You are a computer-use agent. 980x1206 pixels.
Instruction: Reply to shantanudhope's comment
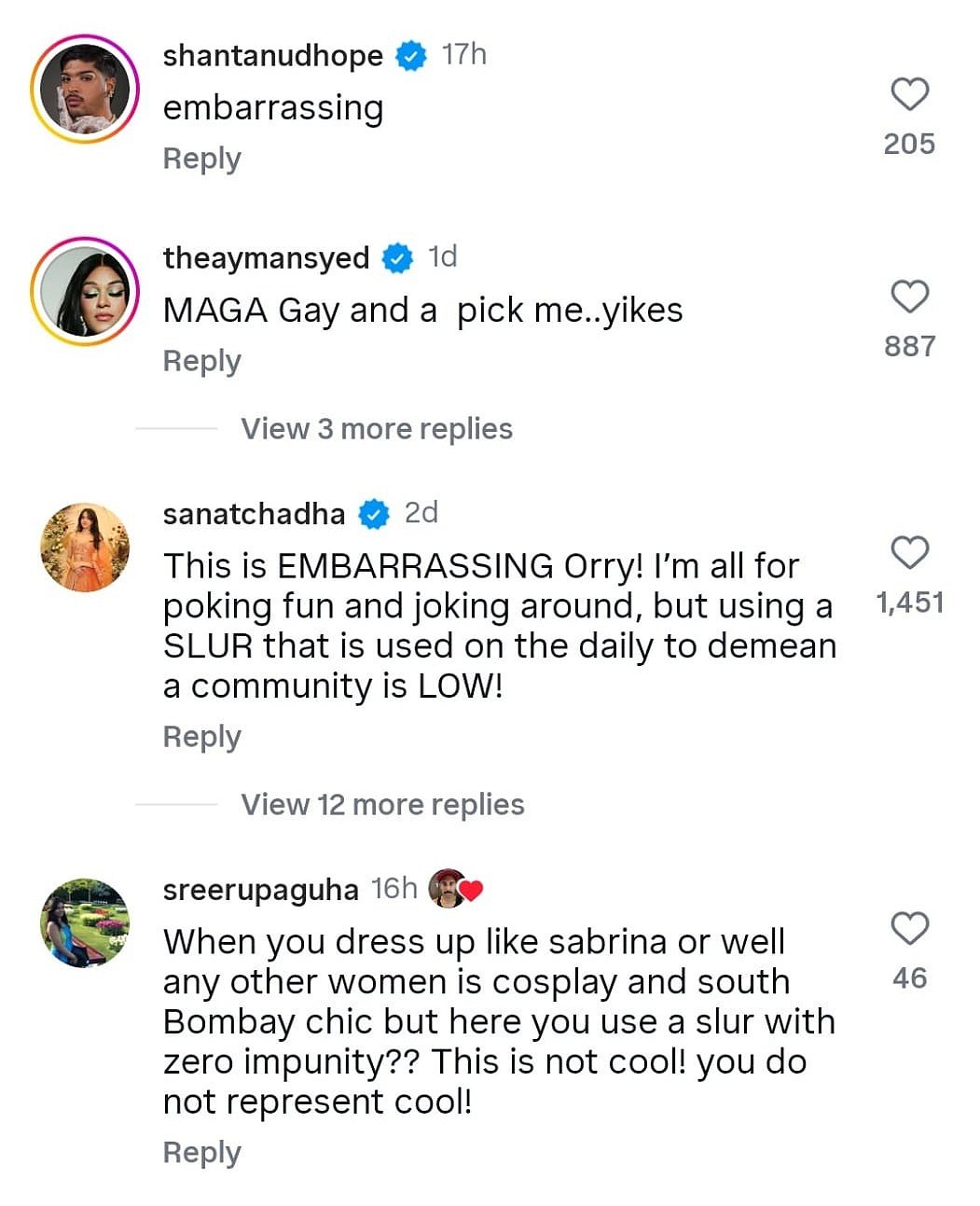click(201, 159)
